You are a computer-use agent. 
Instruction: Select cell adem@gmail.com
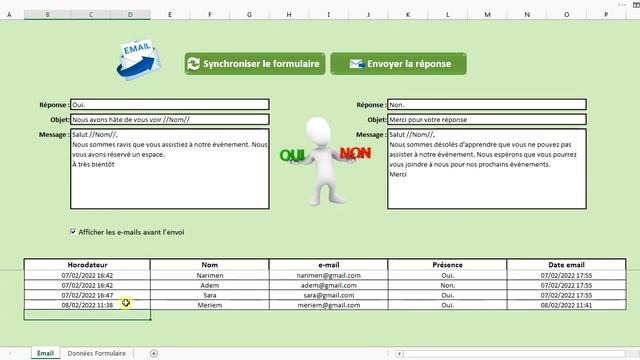tap(329, 285)
